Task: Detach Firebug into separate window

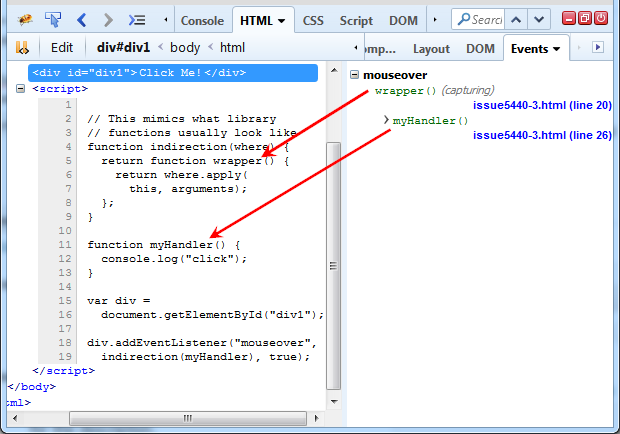Action: [585, 18]
